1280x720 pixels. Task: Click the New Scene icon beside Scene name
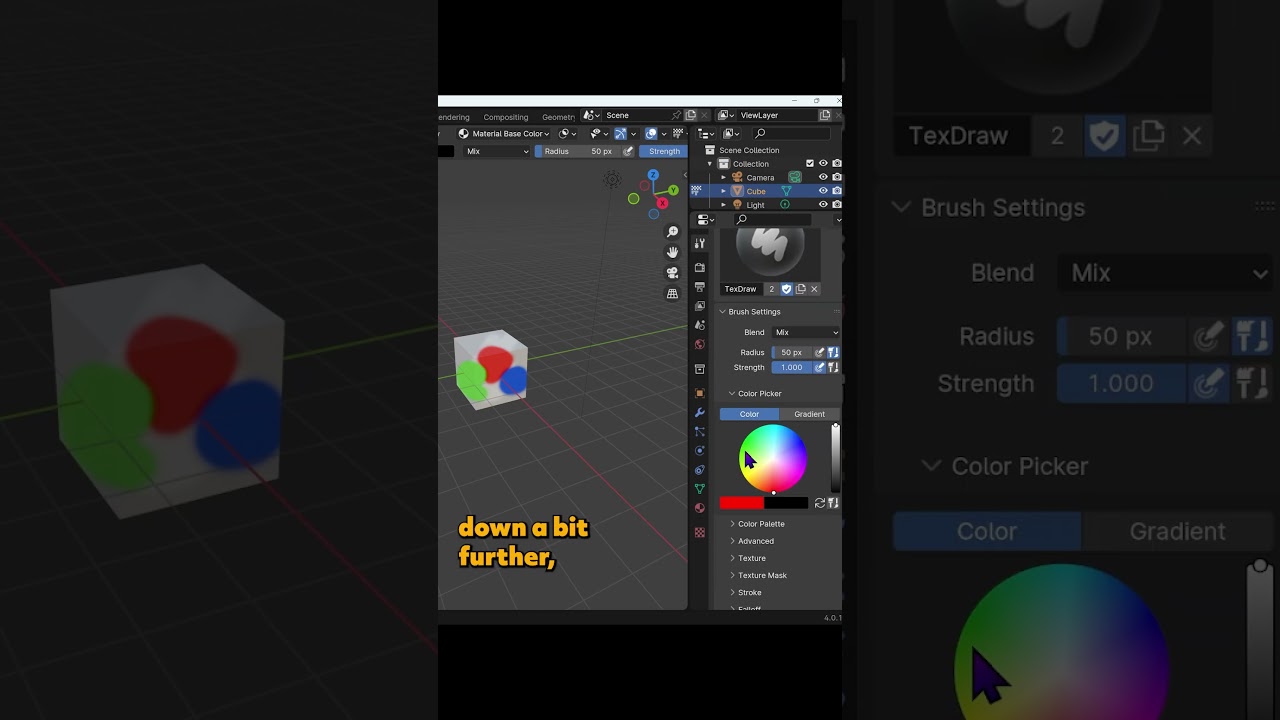[691, 115]
